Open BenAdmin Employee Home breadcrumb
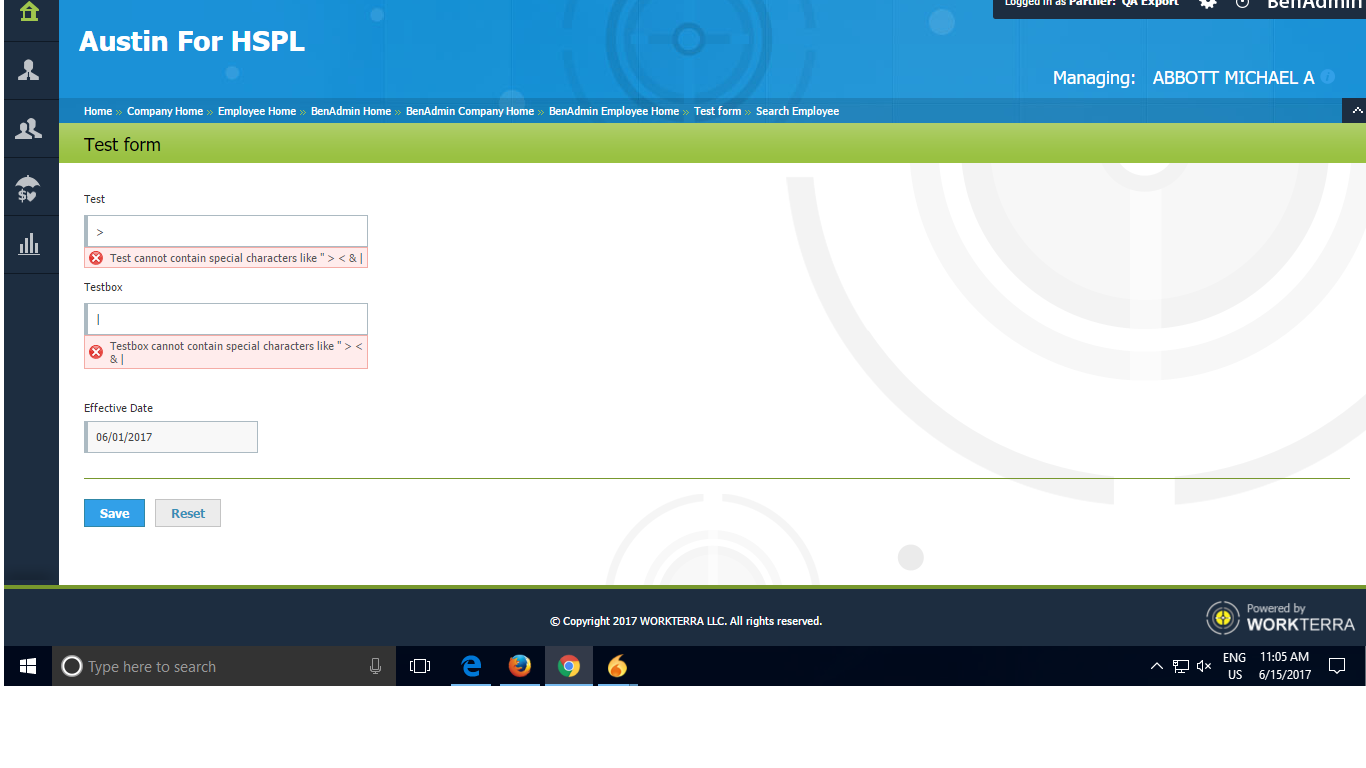 (614, 111)
